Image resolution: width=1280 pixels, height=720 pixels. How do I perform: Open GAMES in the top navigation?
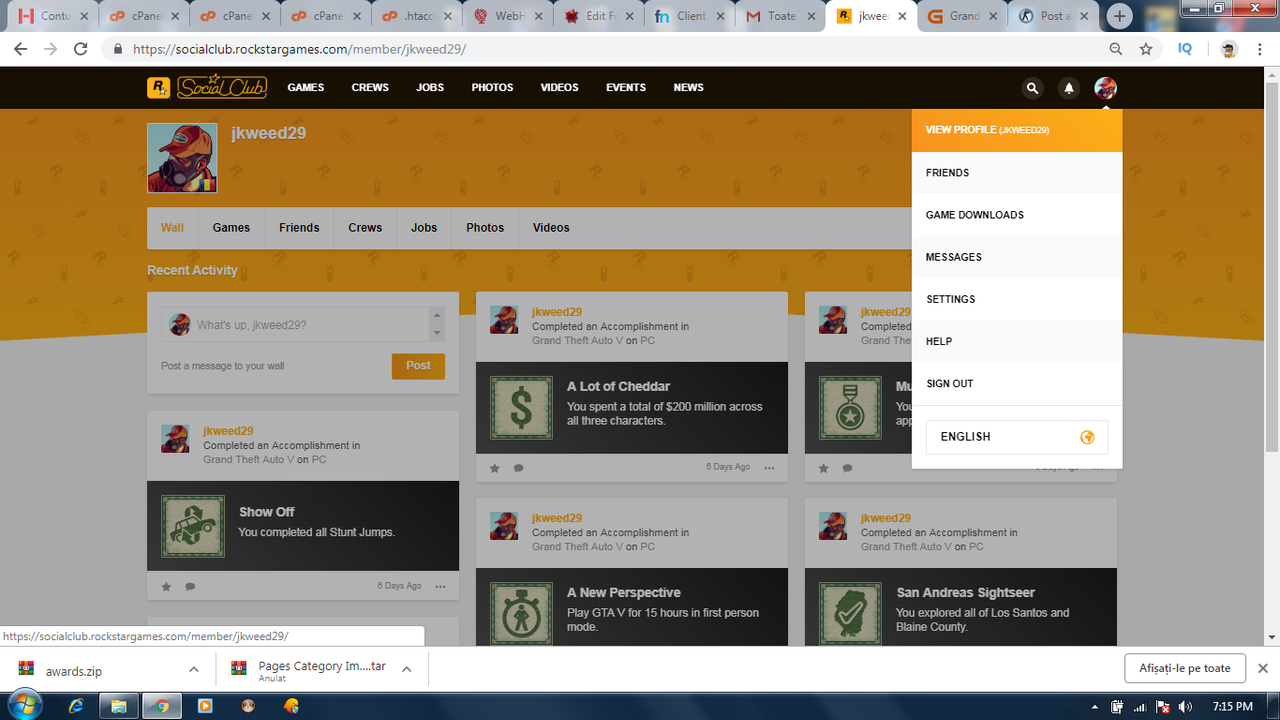[306, 88]
